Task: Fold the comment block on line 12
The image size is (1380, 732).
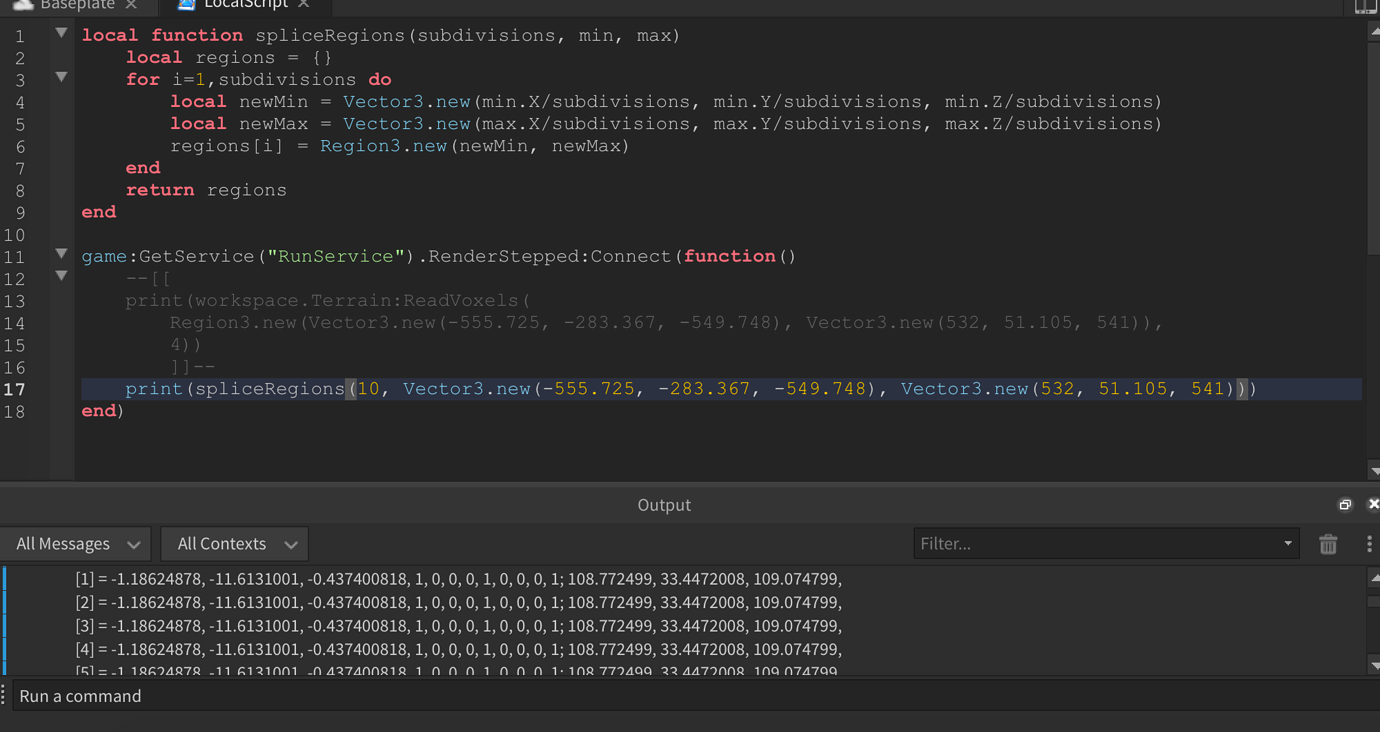Action: (61, 276)
